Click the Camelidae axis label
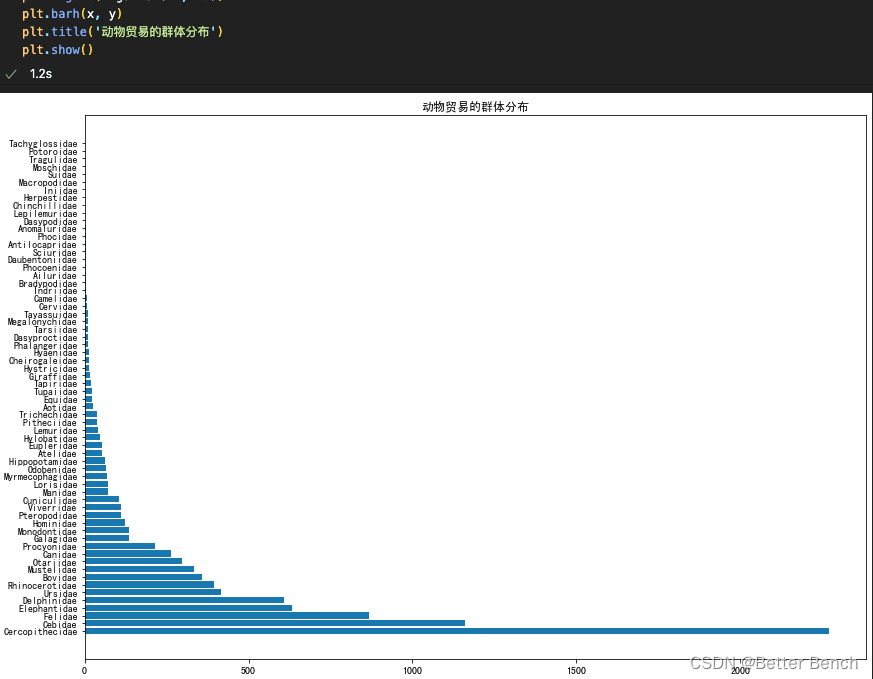This screenshot has height=679, width=873. (56, 299)
